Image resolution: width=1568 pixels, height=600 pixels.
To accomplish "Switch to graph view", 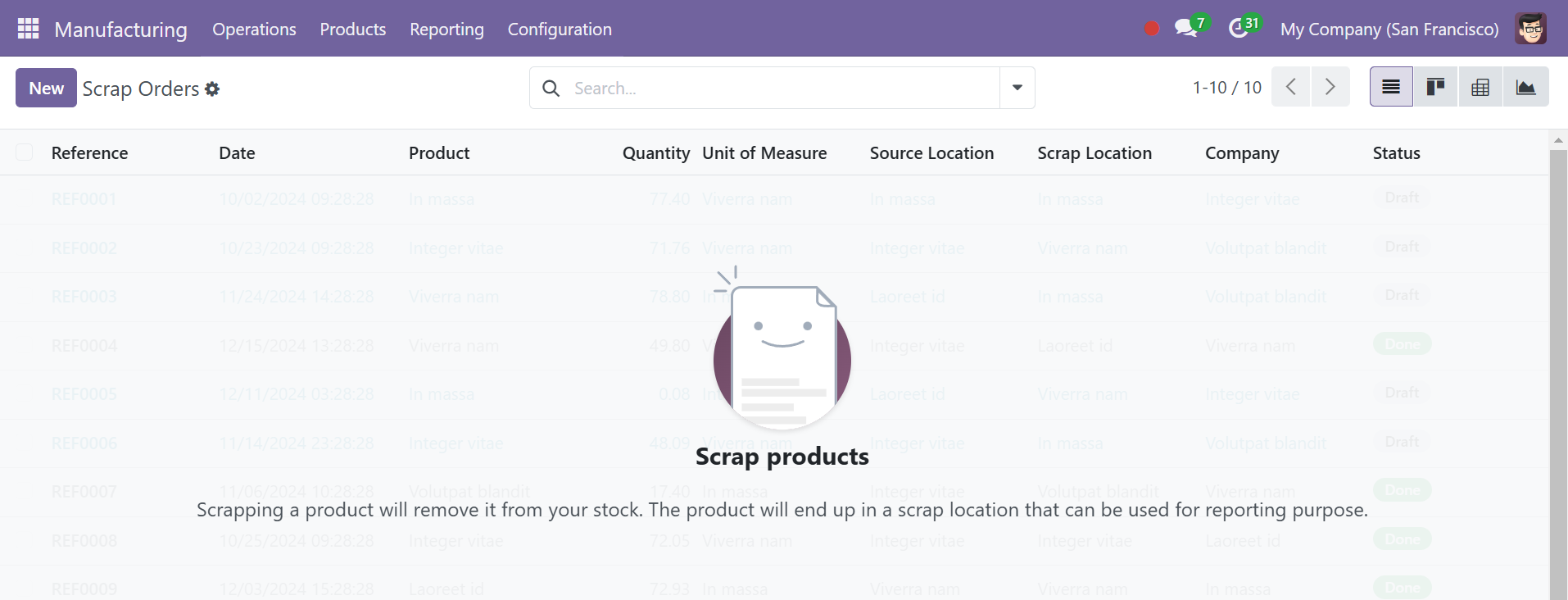I will (x=1525, y=87).
